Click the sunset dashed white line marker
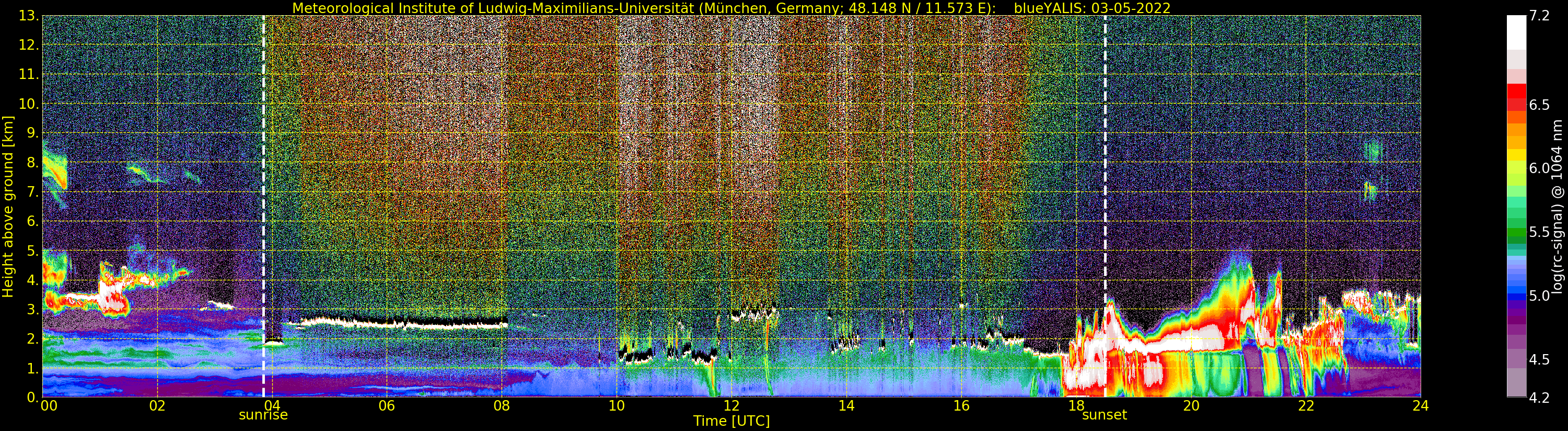1568x431 pixels. [x=1105, y=206]
